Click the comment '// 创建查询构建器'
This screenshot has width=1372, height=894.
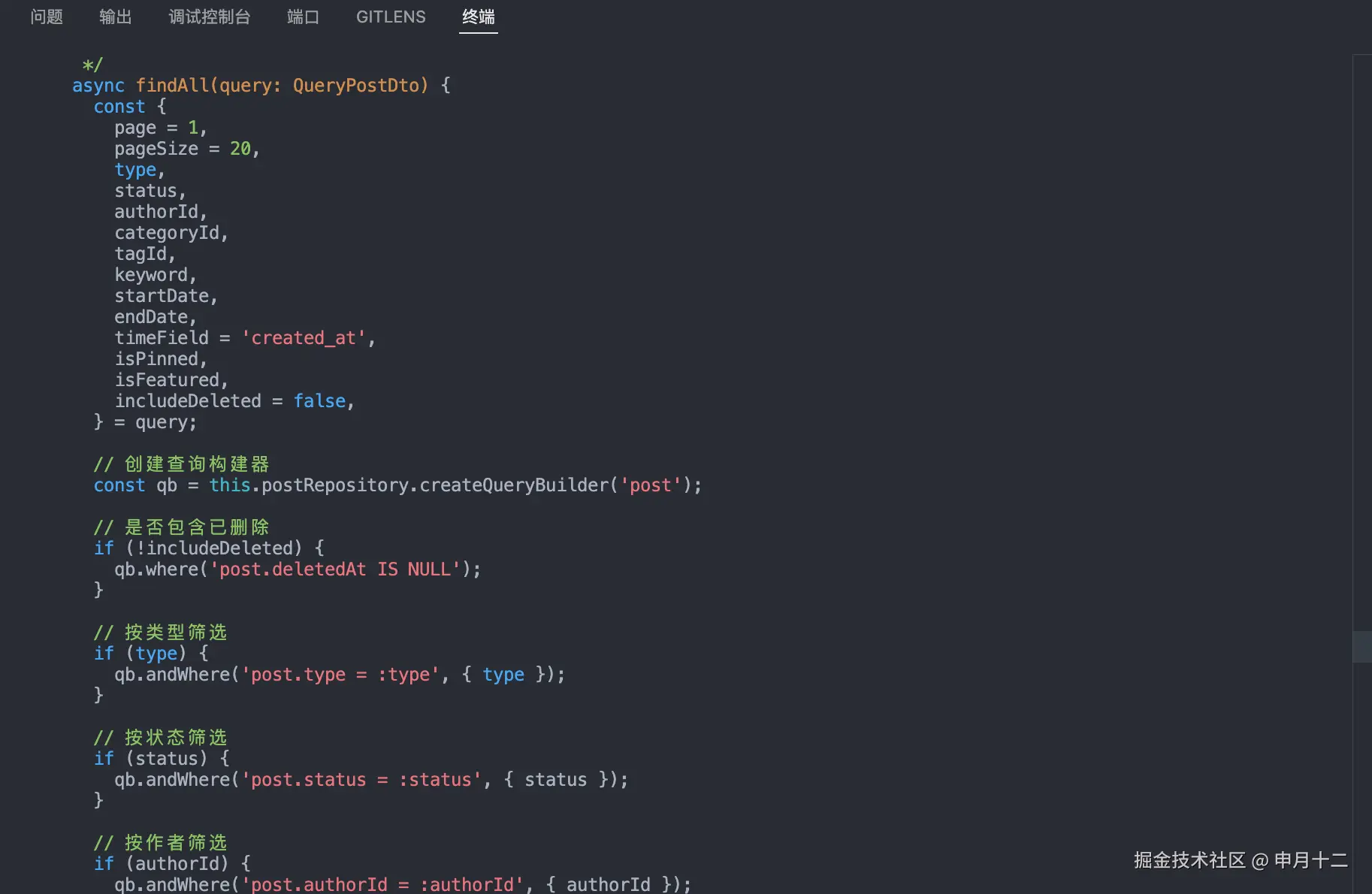pyautogui.click(x=181, y=464)
